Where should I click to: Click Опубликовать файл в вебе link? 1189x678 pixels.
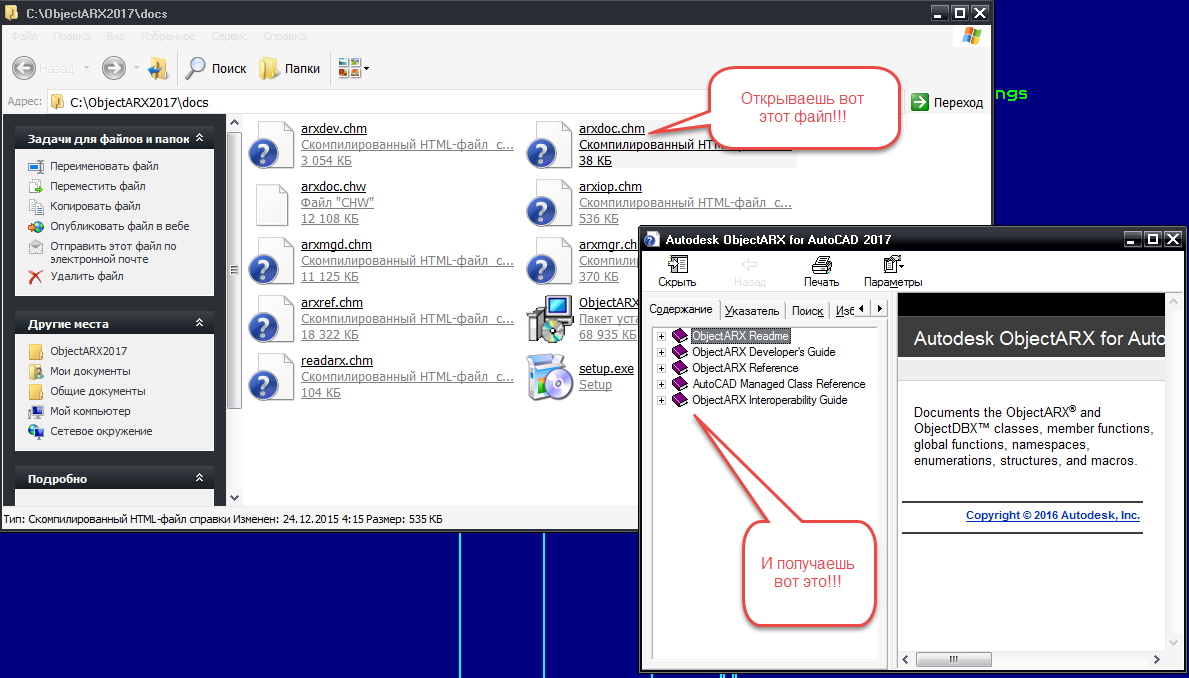(x=120, y=226)
